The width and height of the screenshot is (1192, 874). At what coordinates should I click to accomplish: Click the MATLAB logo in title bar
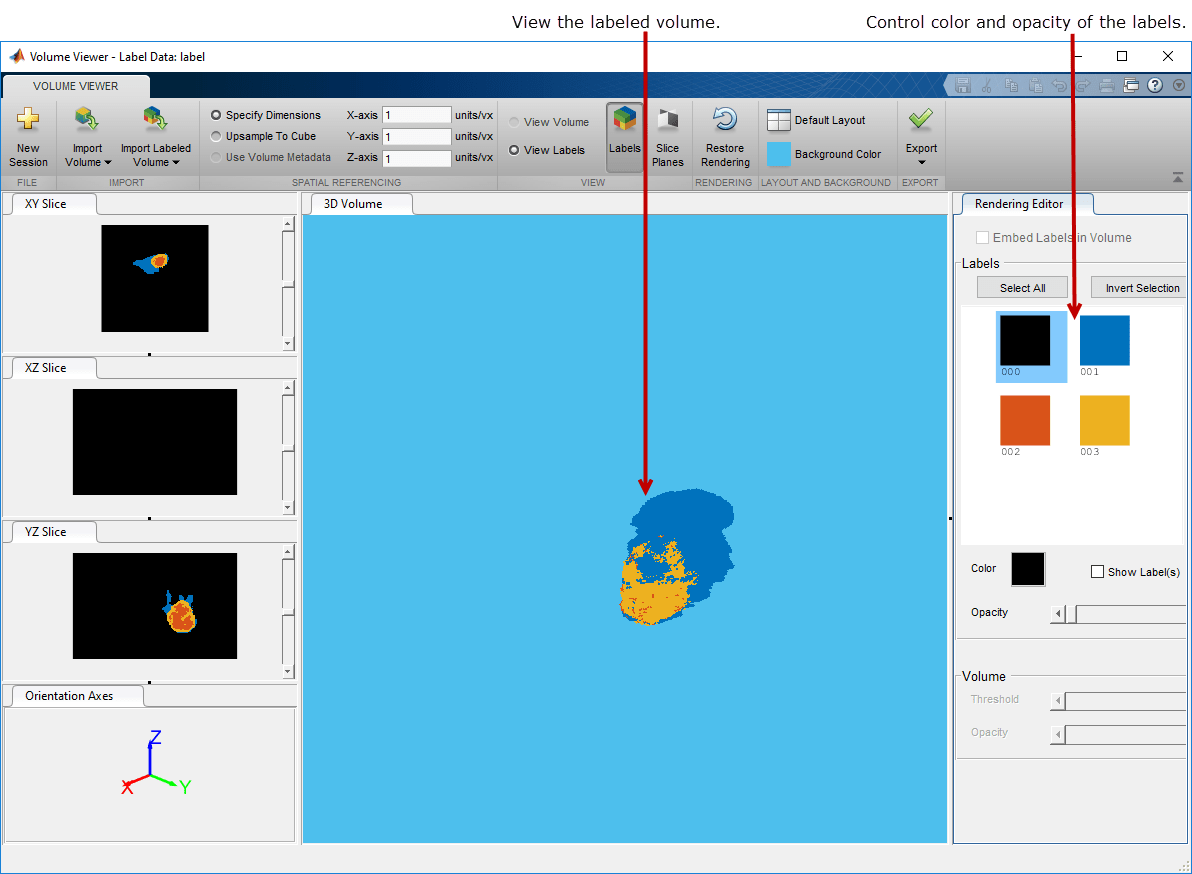[x=17, y=56]
